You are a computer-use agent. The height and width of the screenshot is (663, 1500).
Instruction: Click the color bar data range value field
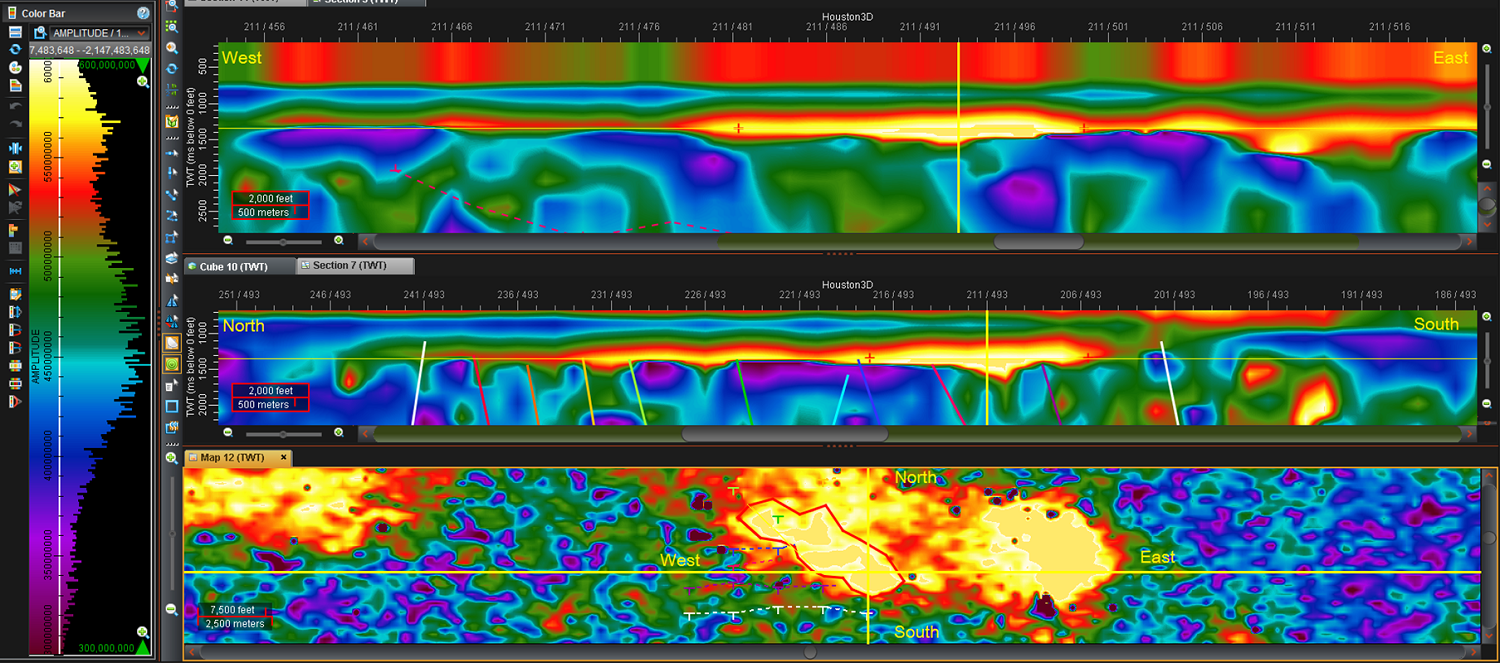(x=90, y=50)
